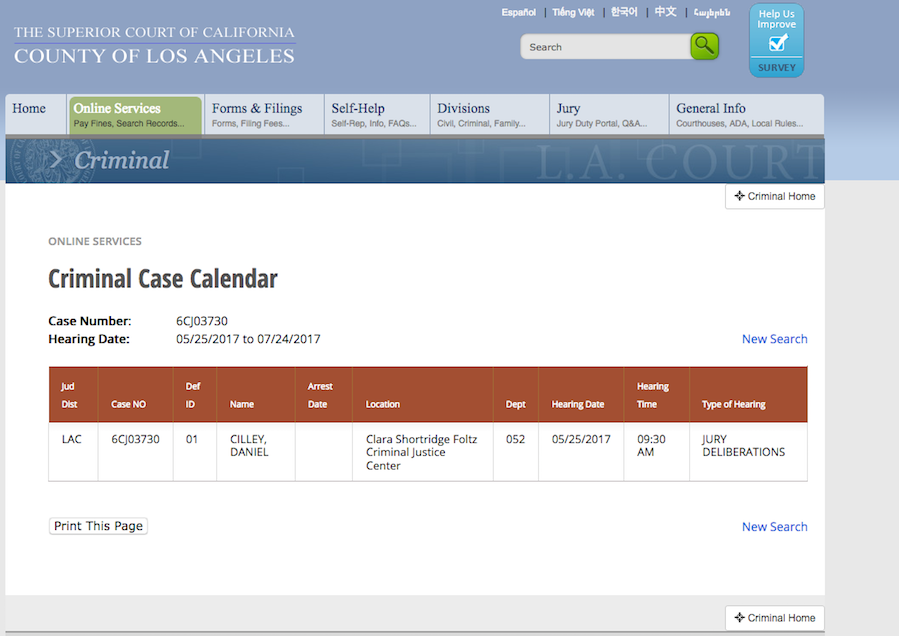Viewport: 899px width, 636px height.
Task: Click the Print This Page button
Action: pyautogui.click(x=98, y=526)
